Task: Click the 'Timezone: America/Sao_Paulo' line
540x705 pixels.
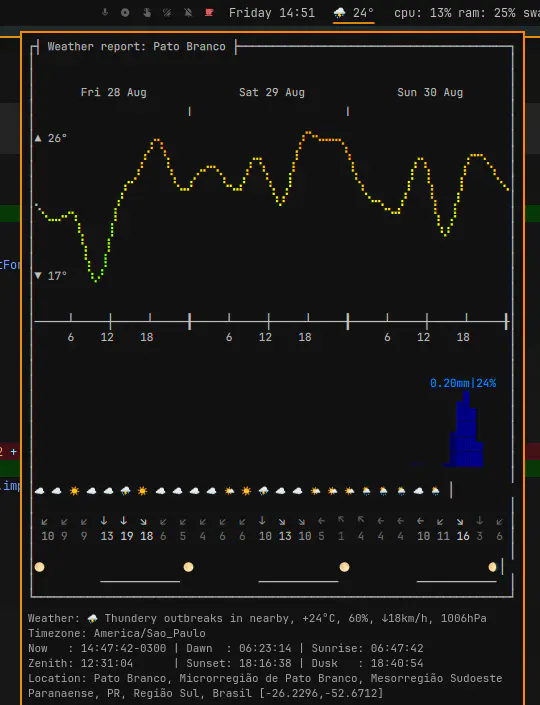Action: (x=117, y=634)
